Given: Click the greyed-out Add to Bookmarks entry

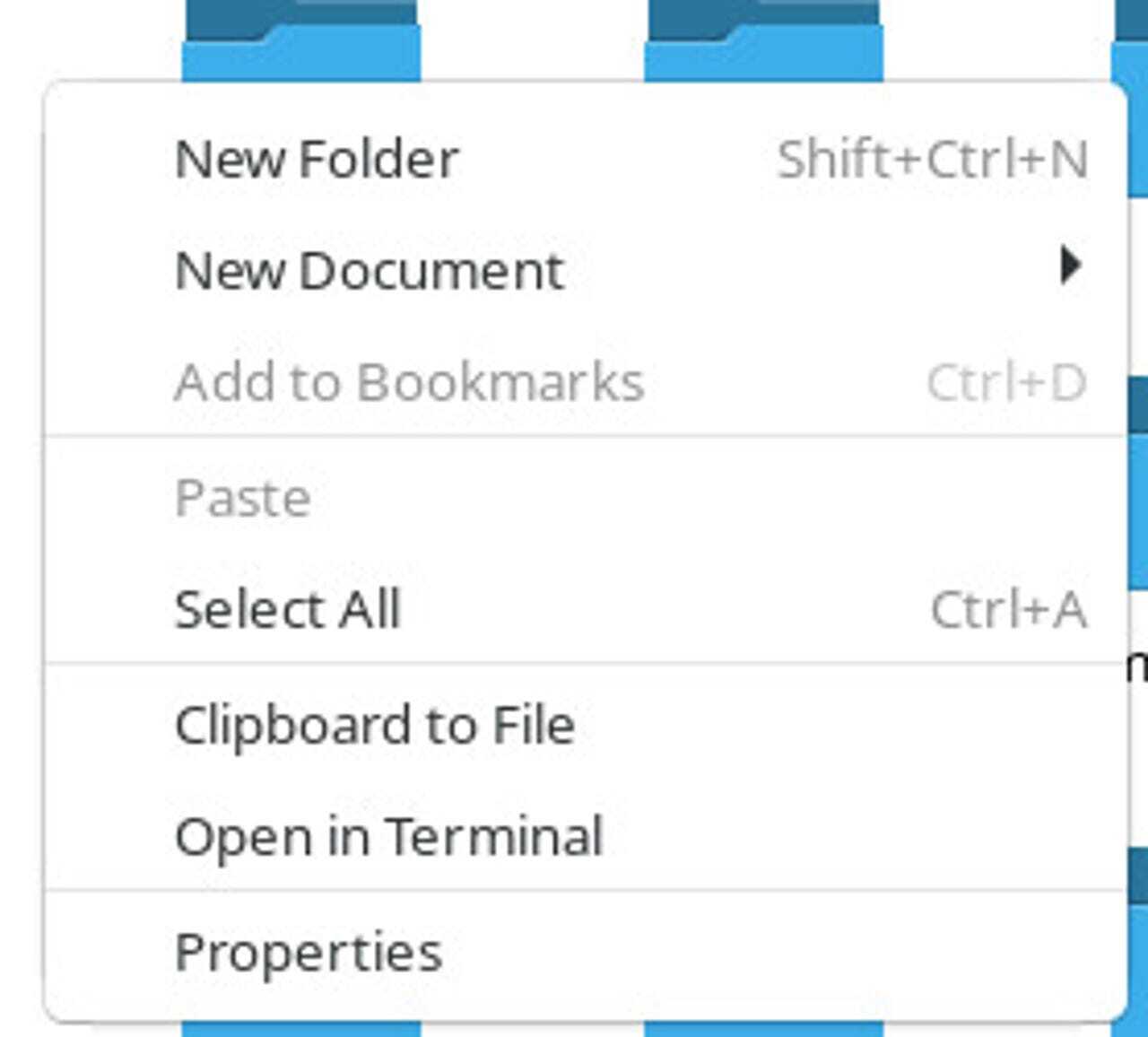Looking at the screenshot, I should point(409,382).
